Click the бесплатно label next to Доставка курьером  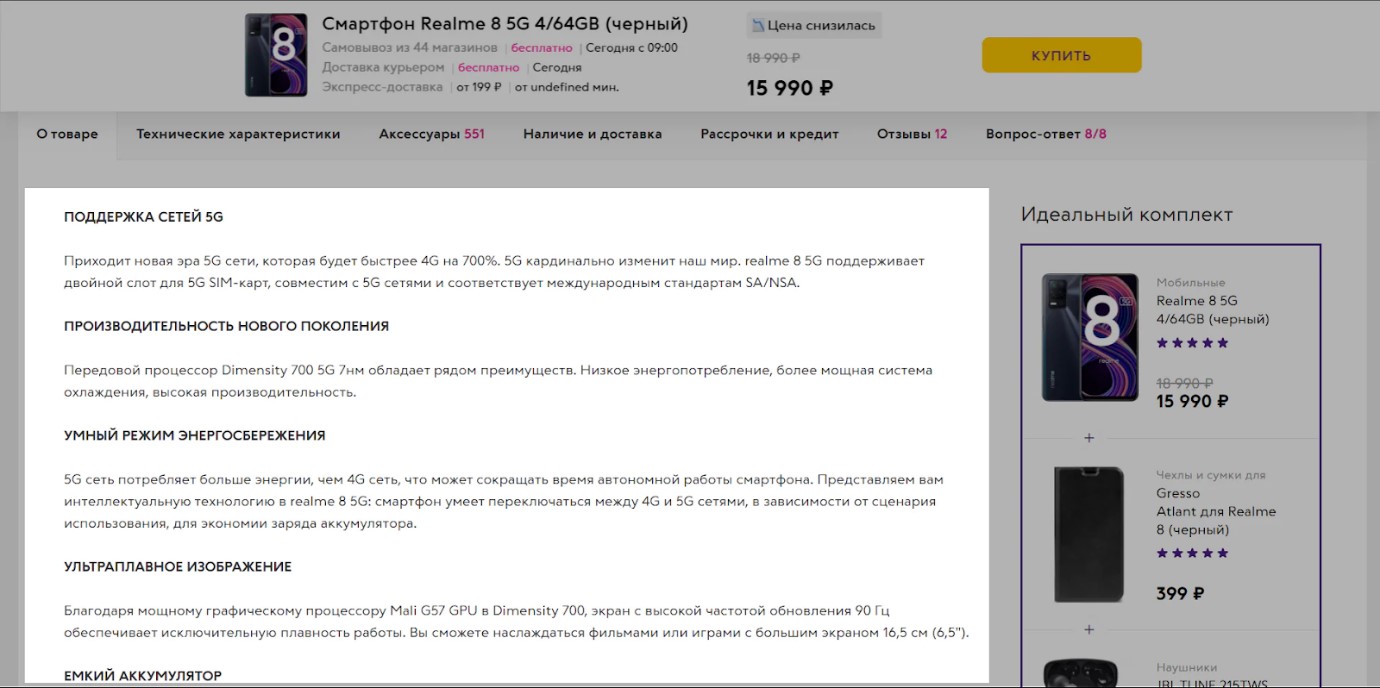point(488,67)
